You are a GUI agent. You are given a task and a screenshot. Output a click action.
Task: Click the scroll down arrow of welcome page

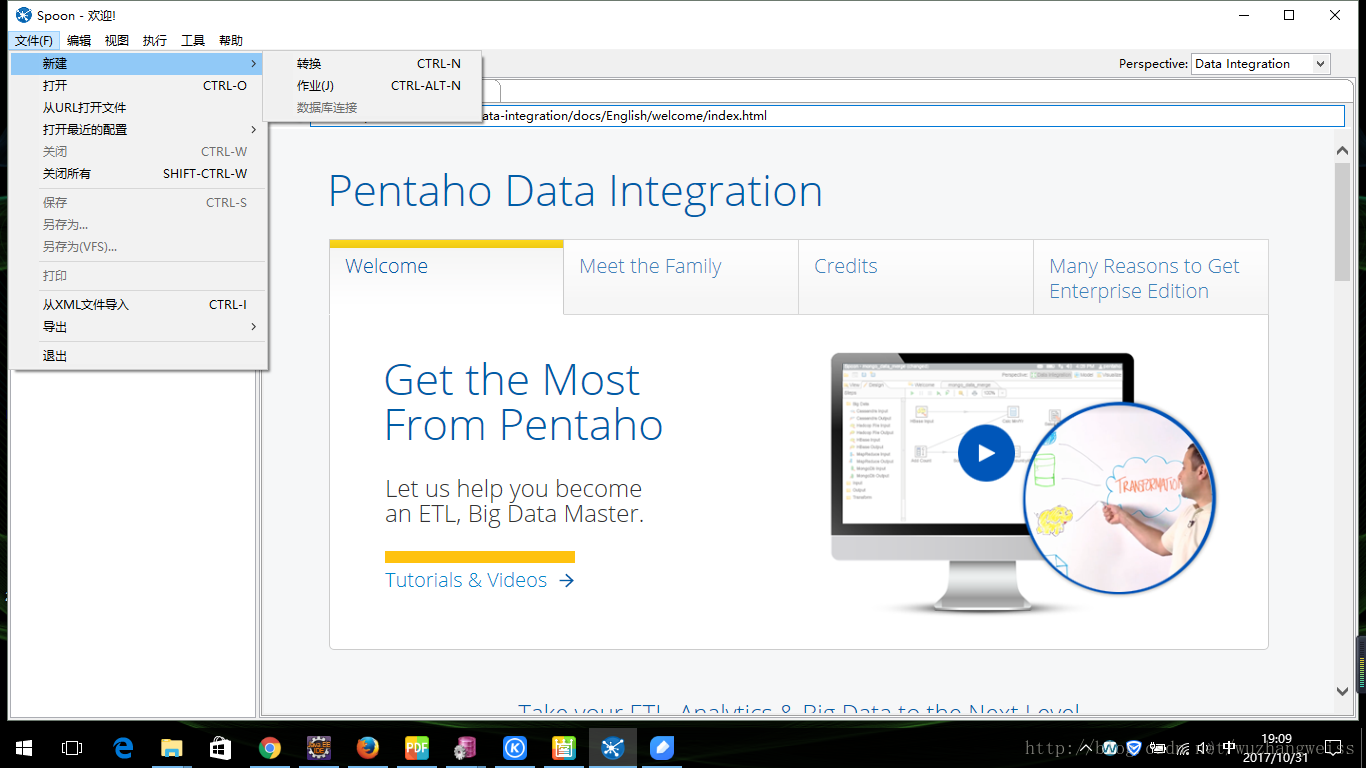point(1342,691)
